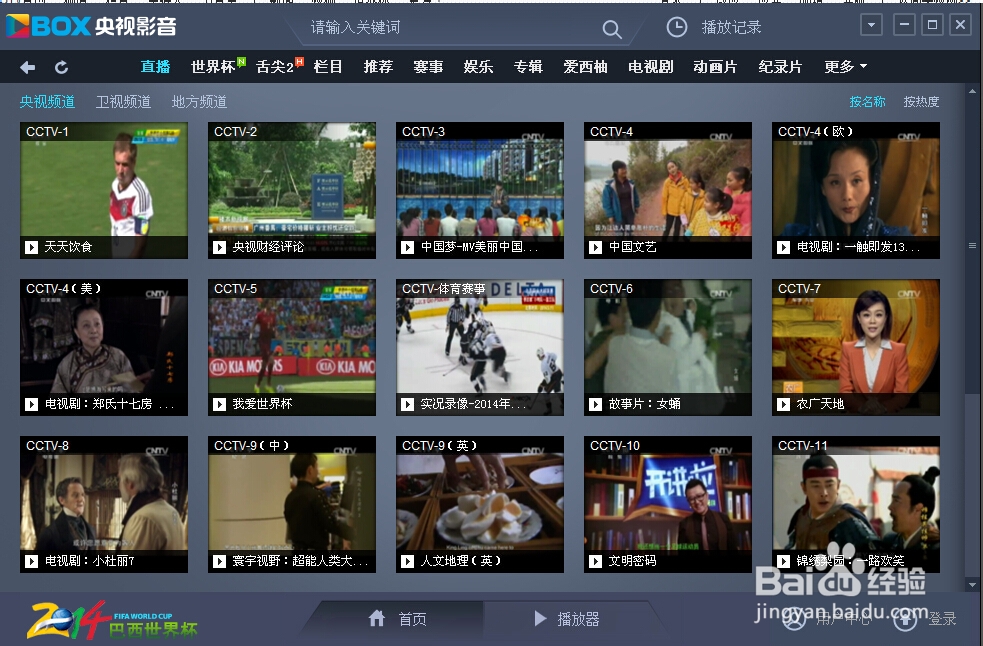Viewport: 983px width, 646px height.
Task: Sort channels 按名称
Action: click(867, 102)
